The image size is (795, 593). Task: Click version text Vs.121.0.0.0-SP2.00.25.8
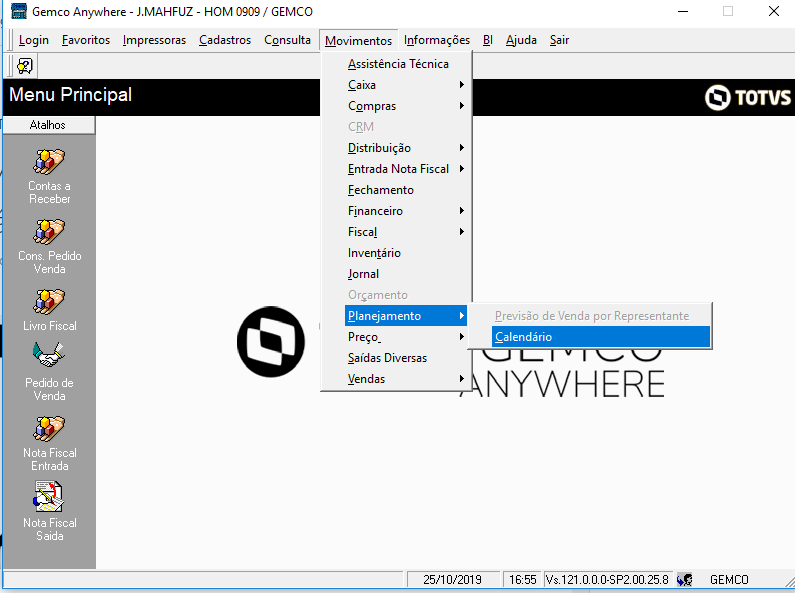(607, 580)
